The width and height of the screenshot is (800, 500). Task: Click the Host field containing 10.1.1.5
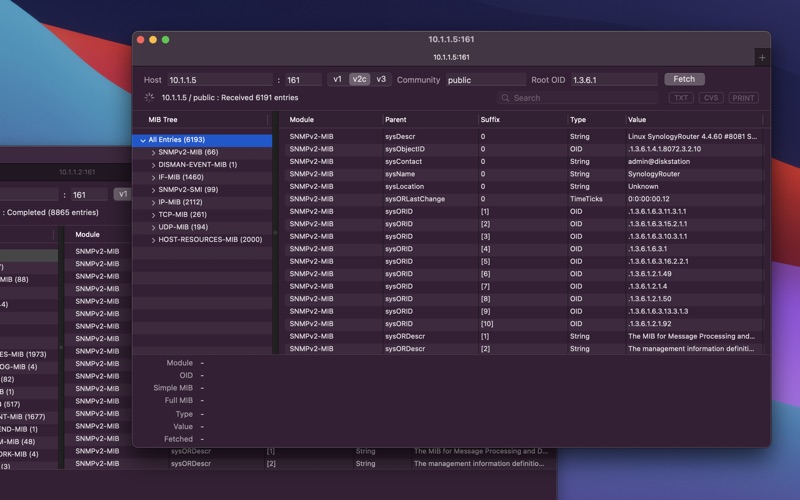[220, 80]
